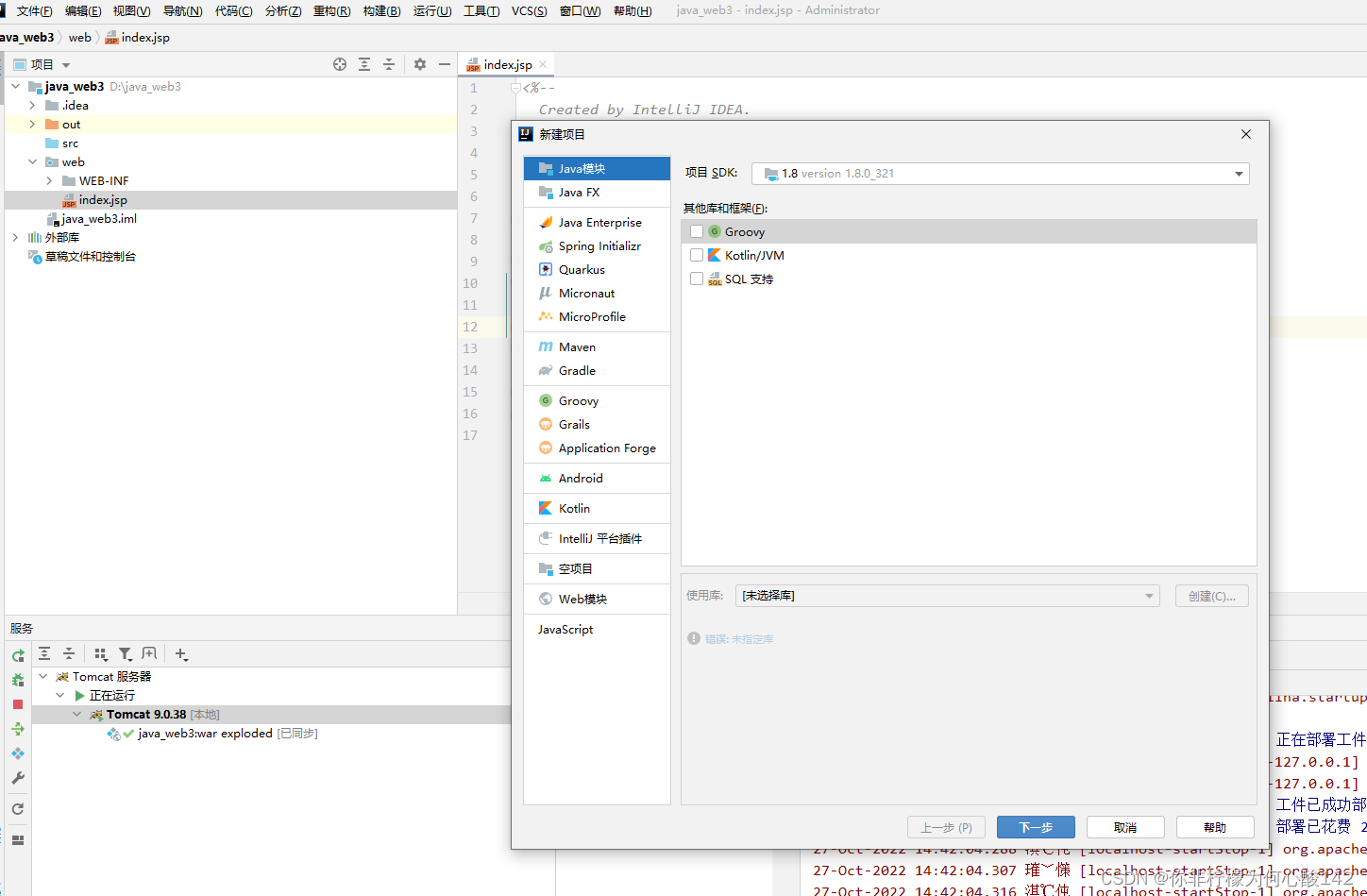Click the blue update application icon
1367x896 pixels.
tap(18, 753)
